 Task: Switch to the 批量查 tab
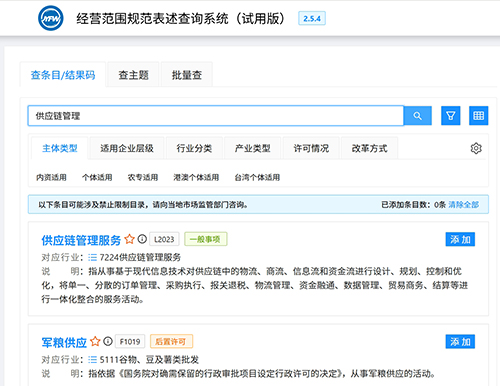tap(187, 75)
